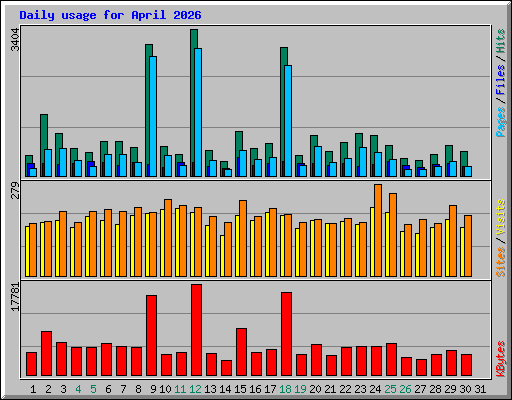
Task: Click the day 6 axis label
Action: 108,389
